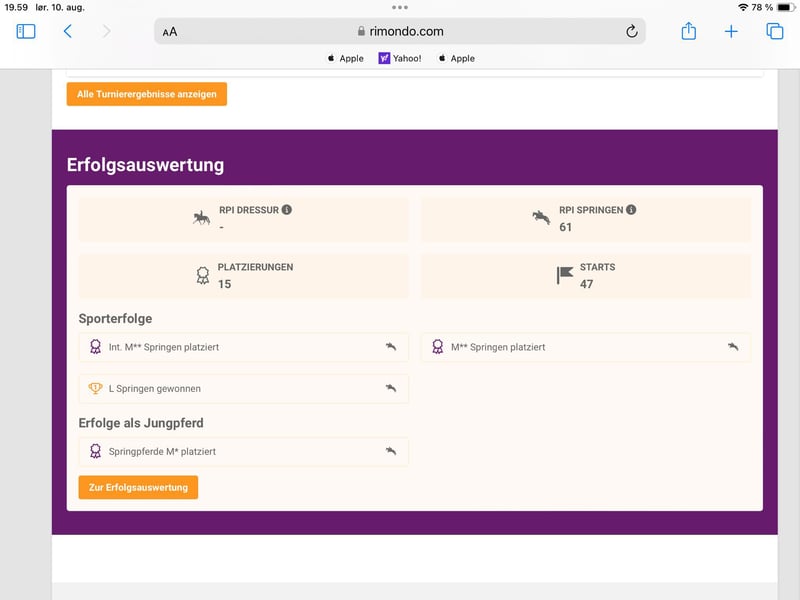Screen dimensions: 800x600
Task: Open a new tab with plus icon
Action: click(x=731, y=31)
